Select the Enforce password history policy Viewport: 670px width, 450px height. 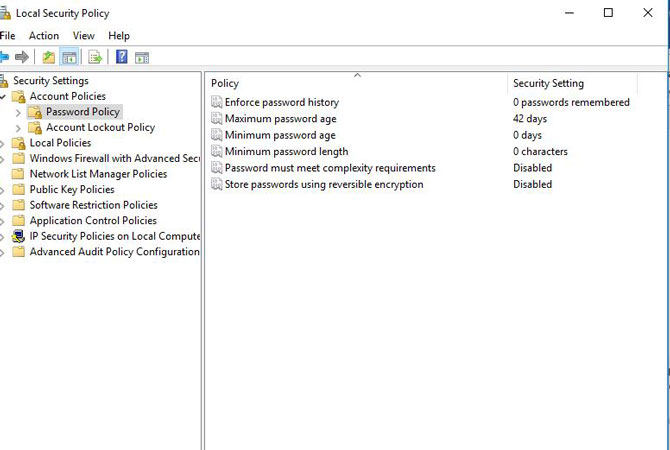click(282, 102)
